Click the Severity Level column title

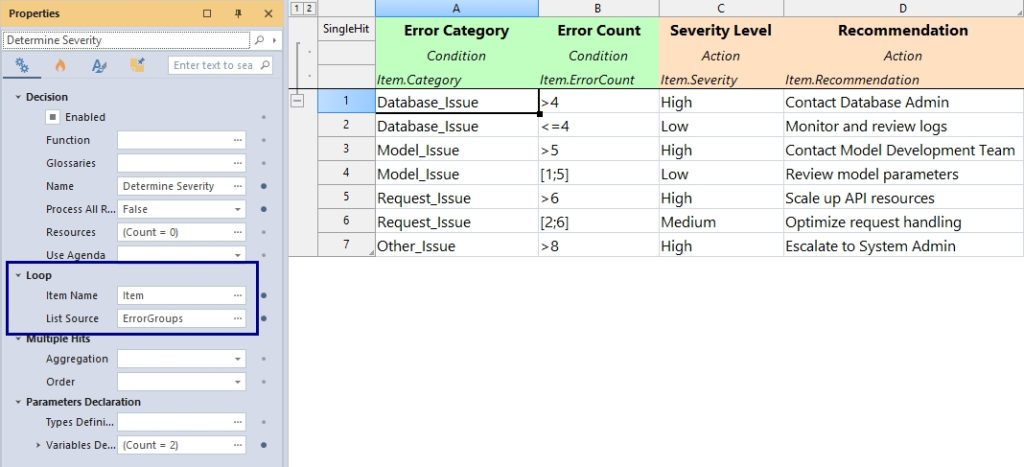[x=721, y=31]
